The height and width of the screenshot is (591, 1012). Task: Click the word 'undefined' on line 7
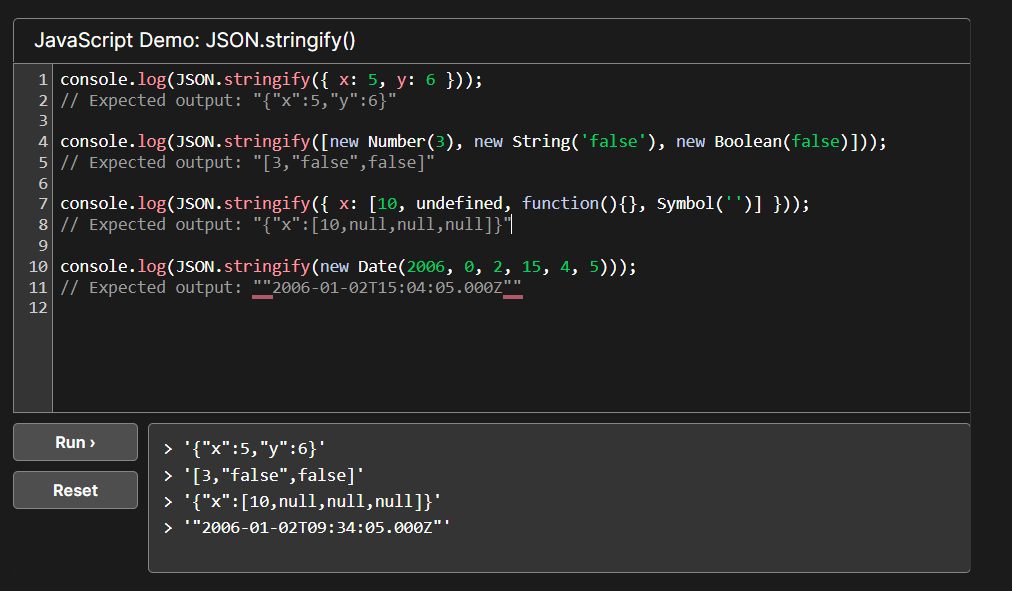(x=459, y=203)
